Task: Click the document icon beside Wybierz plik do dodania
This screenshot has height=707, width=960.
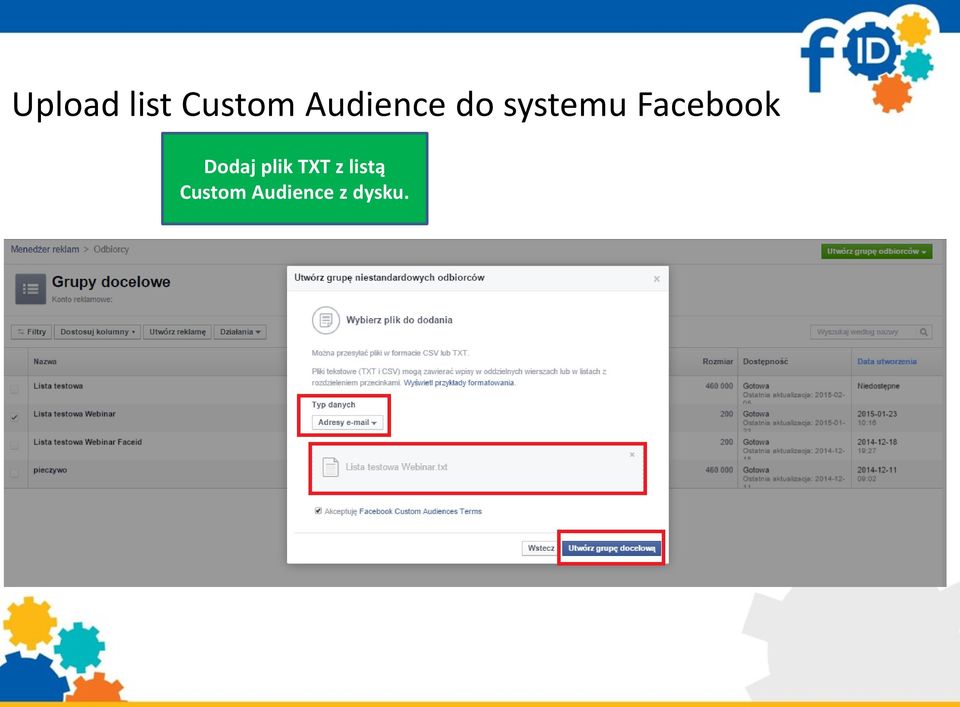Action: point(326,320)
